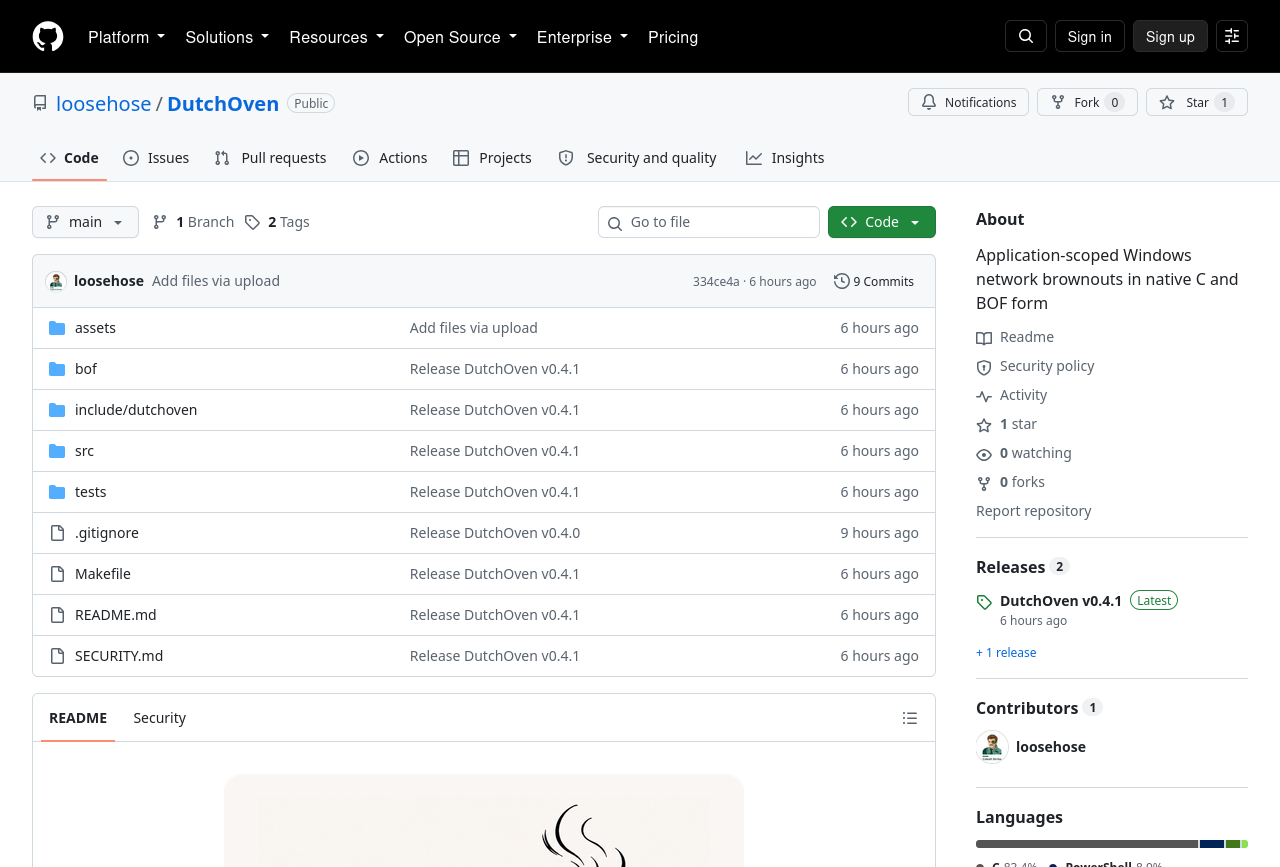Open search with the magnifier icon
The image size is (1280, 867).
point(1026,36)
